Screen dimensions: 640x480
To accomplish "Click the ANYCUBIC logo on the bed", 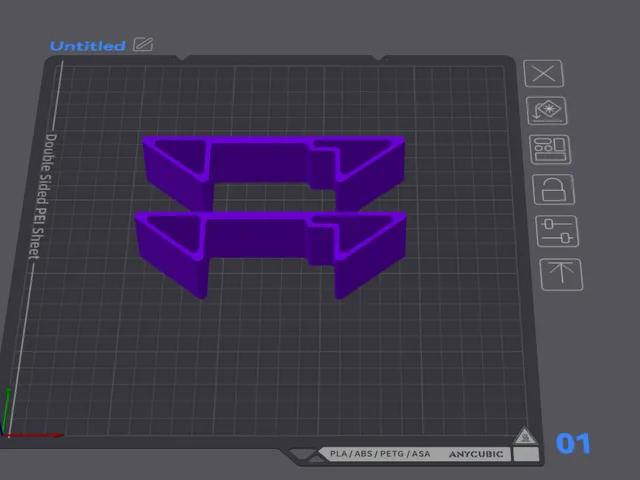I will coord(476,454).
